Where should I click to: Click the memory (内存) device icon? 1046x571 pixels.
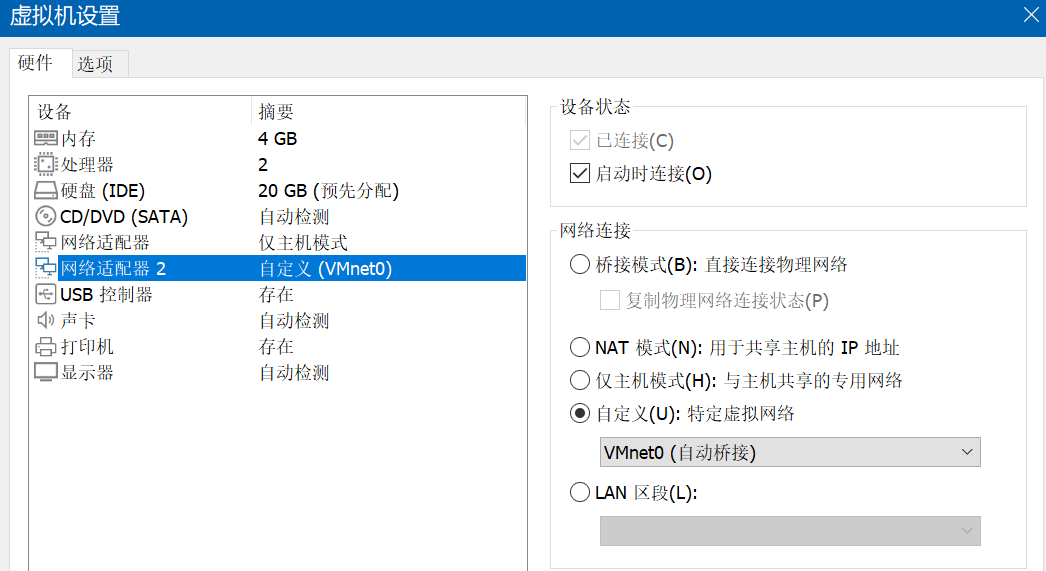46,139
